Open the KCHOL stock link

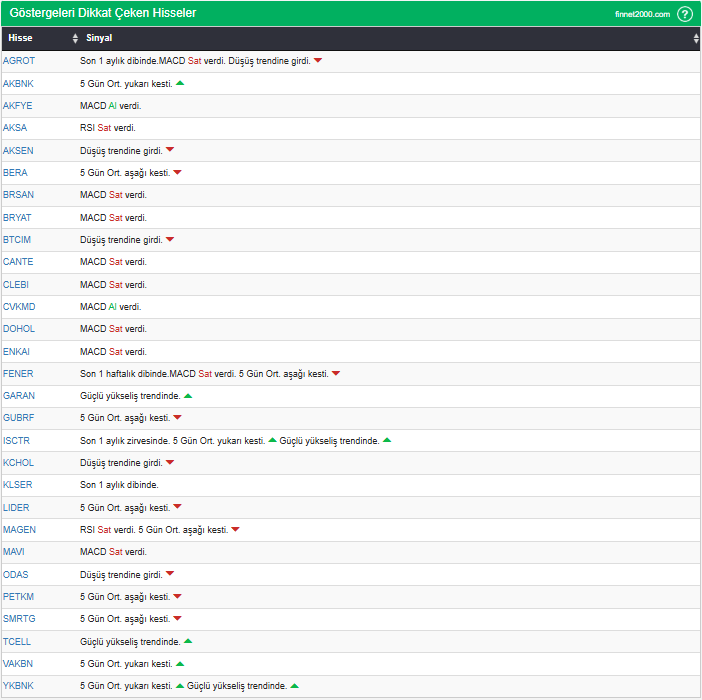pos(18,463)
